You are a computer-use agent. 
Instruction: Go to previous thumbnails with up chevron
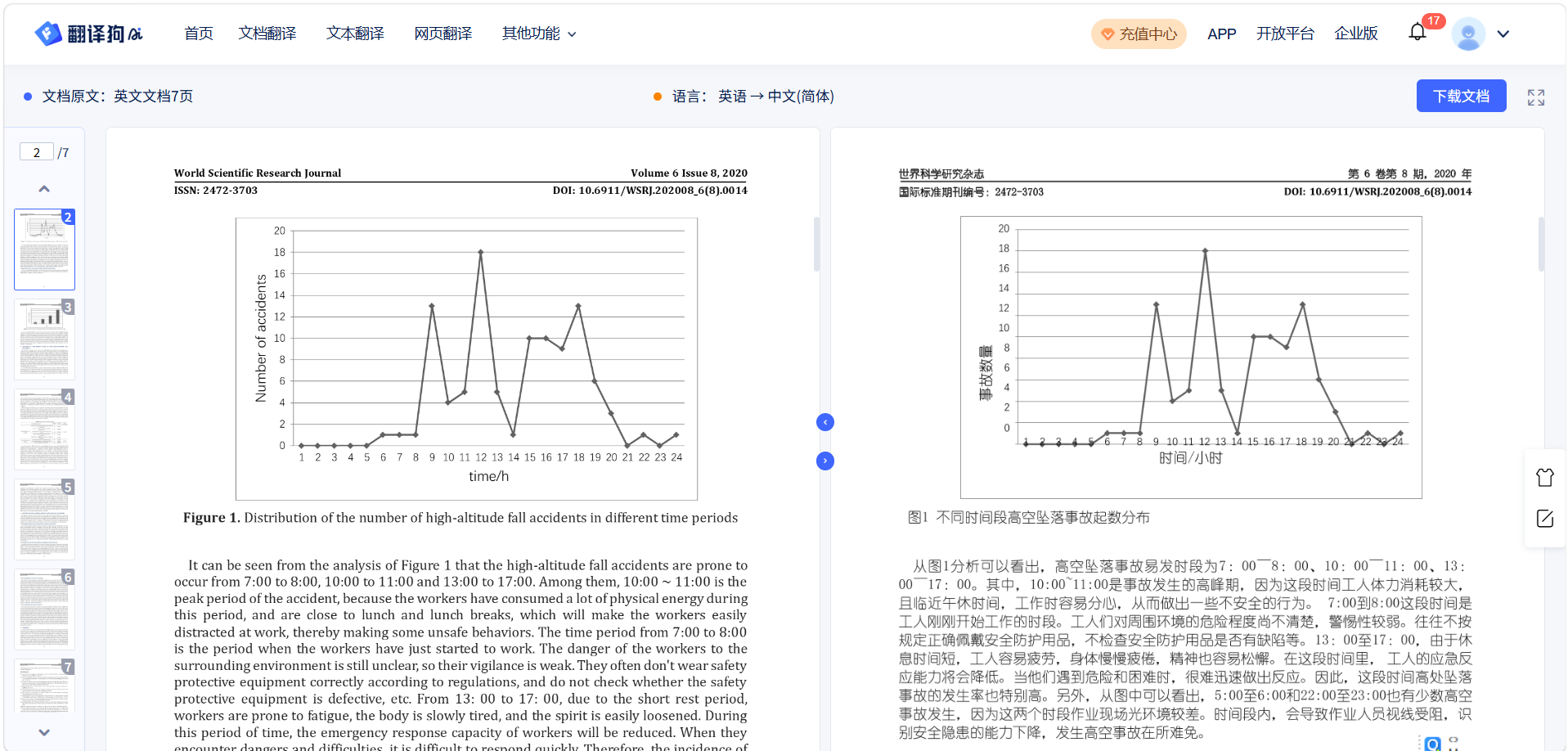click(44, 188)
